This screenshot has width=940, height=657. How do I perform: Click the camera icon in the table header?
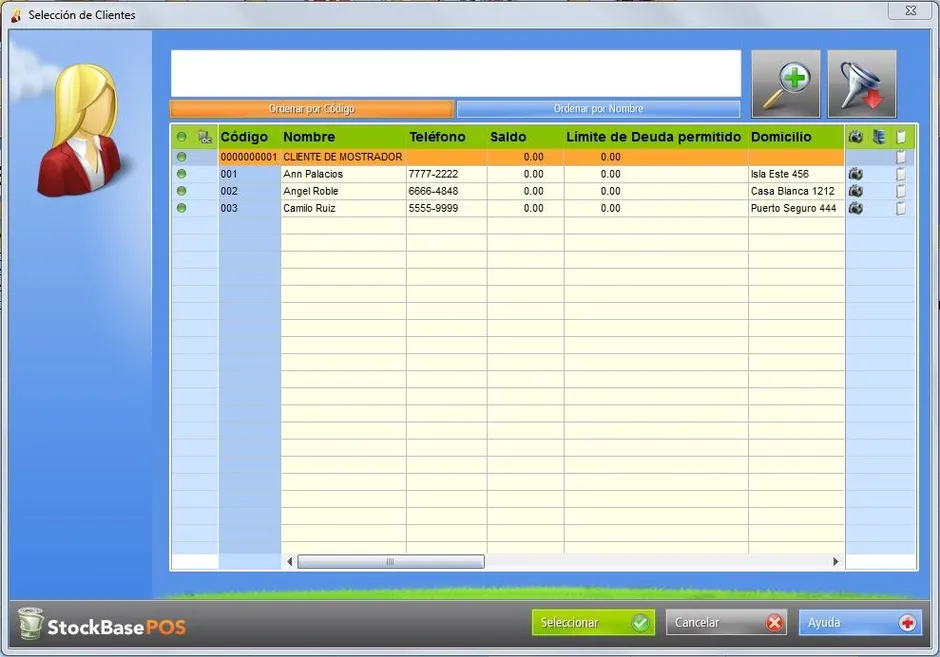click(855, 137)
